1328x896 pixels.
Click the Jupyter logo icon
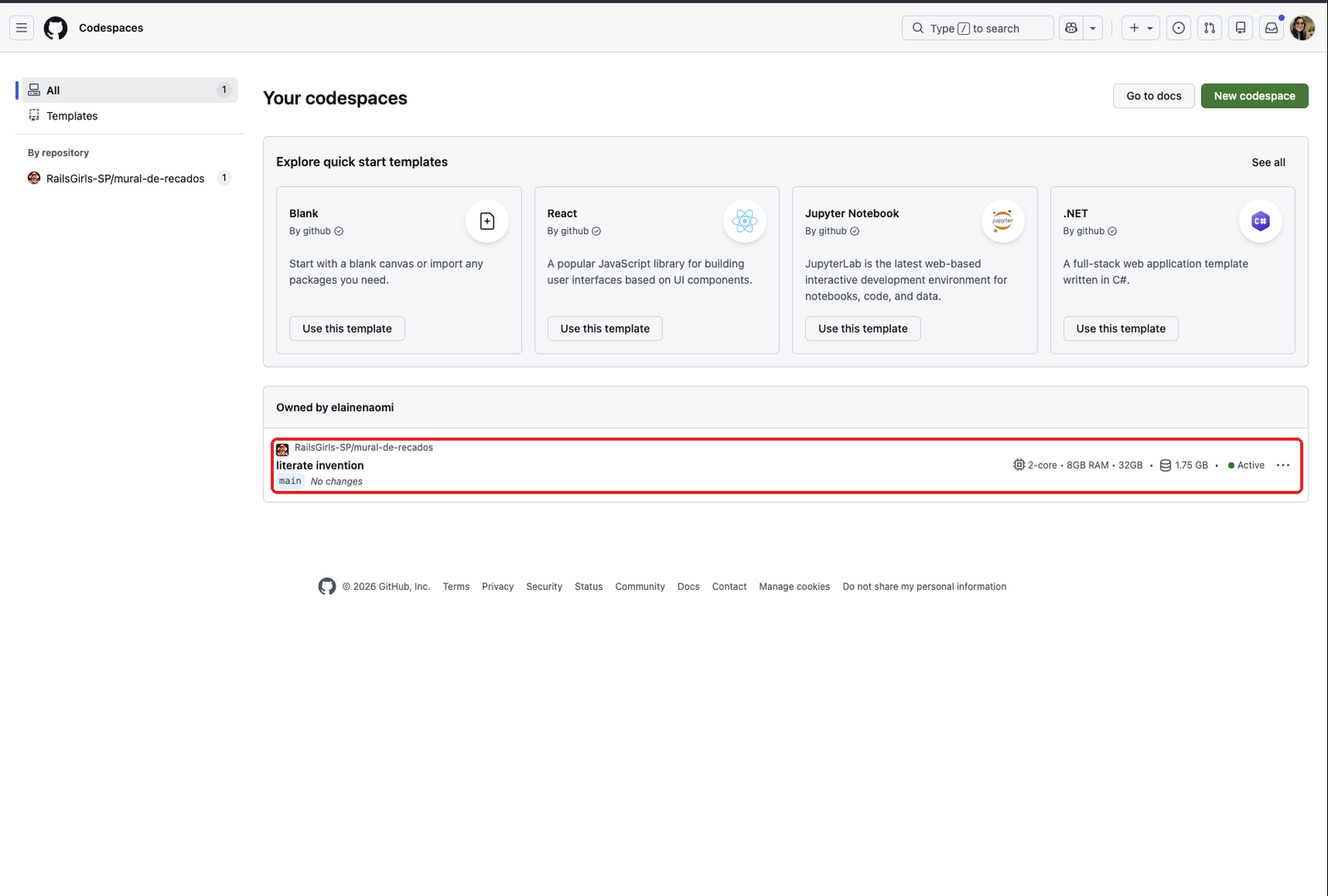tap(1003, 222)
